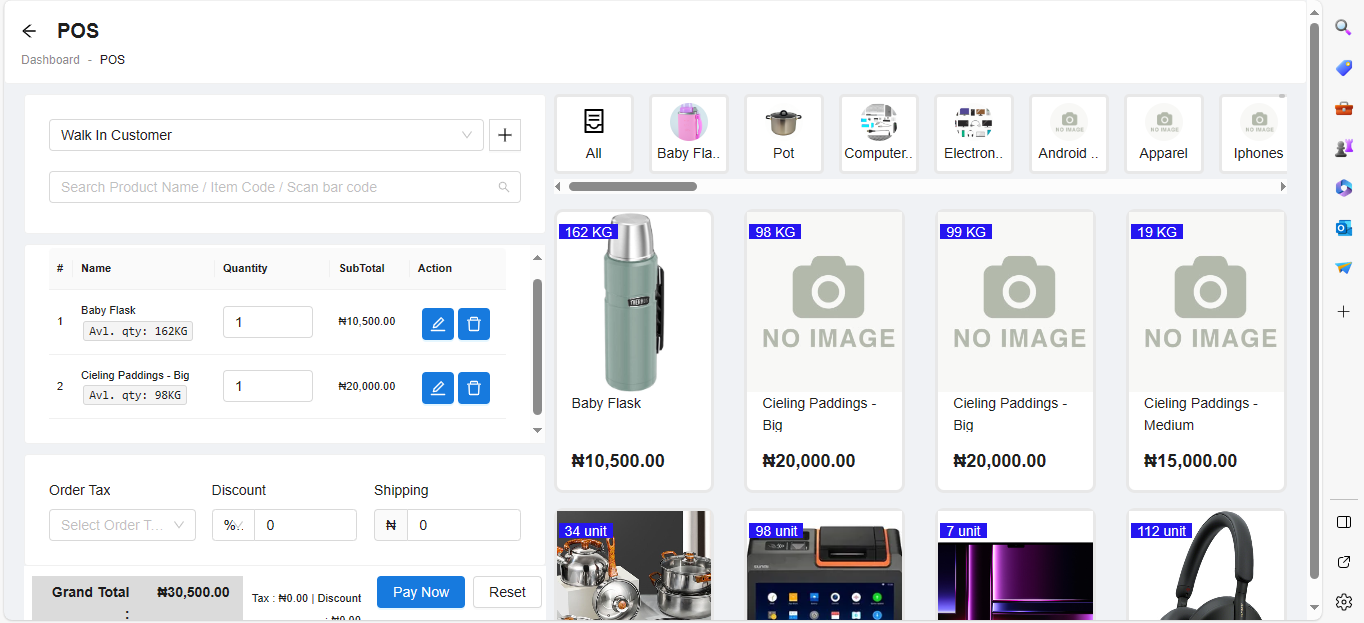1364x623 pixels.
Task: Filter by Electronics category
Action: tap(974, 134)
